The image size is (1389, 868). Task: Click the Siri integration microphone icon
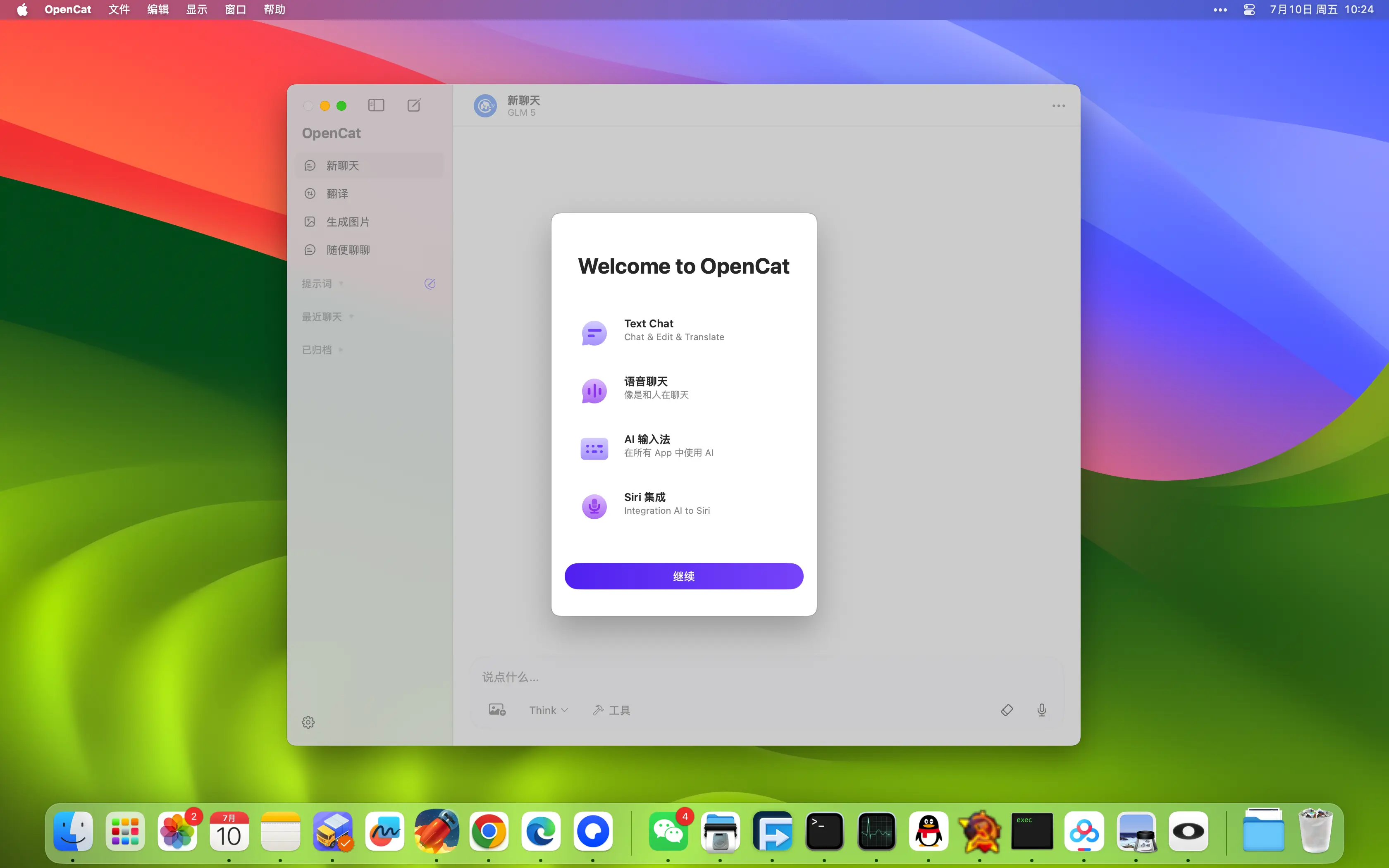coord(594,506)
